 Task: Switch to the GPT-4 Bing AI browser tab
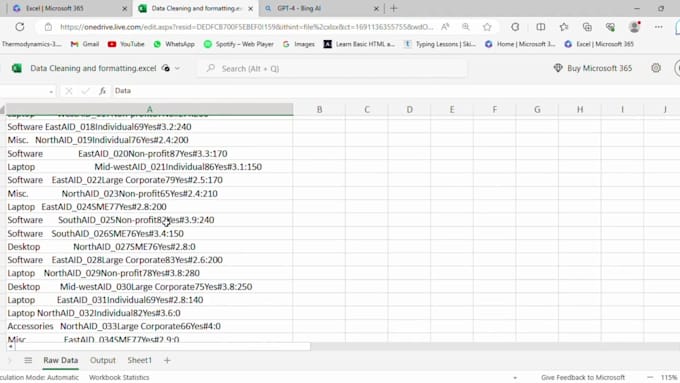point(322,8)
